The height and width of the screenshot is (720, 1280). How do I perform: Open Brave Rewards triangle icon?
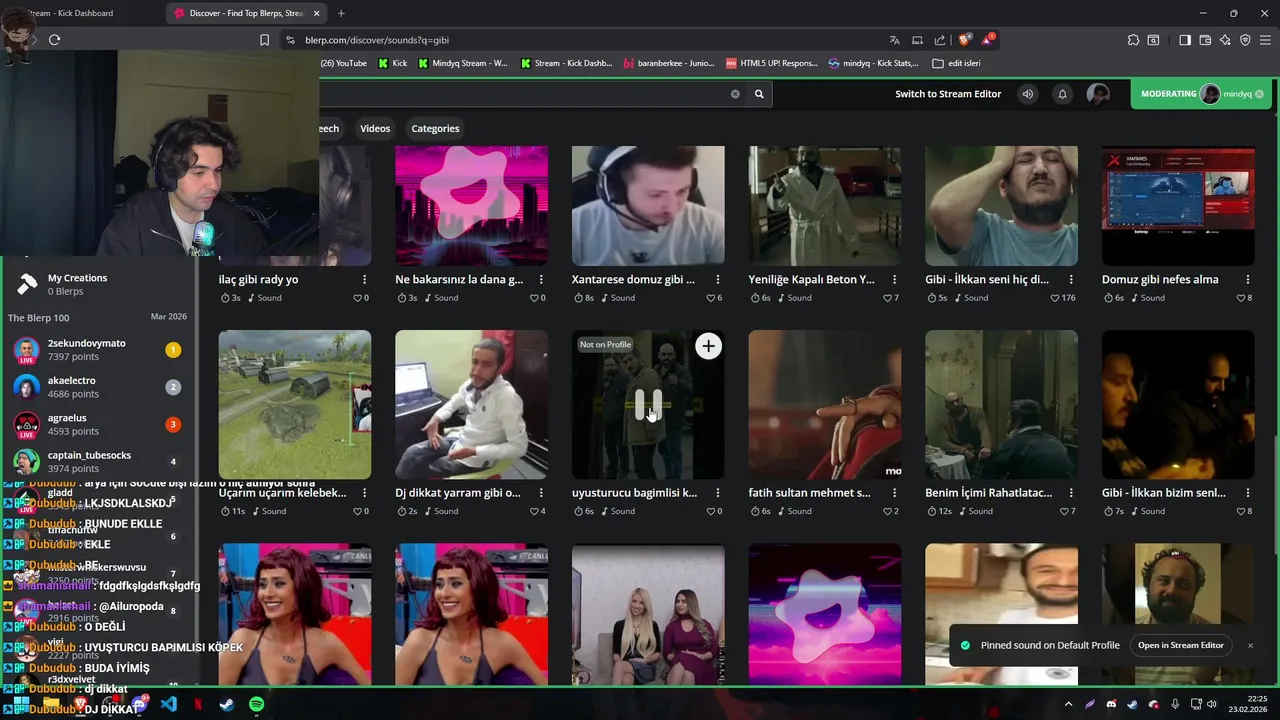[x=988, y=40]
